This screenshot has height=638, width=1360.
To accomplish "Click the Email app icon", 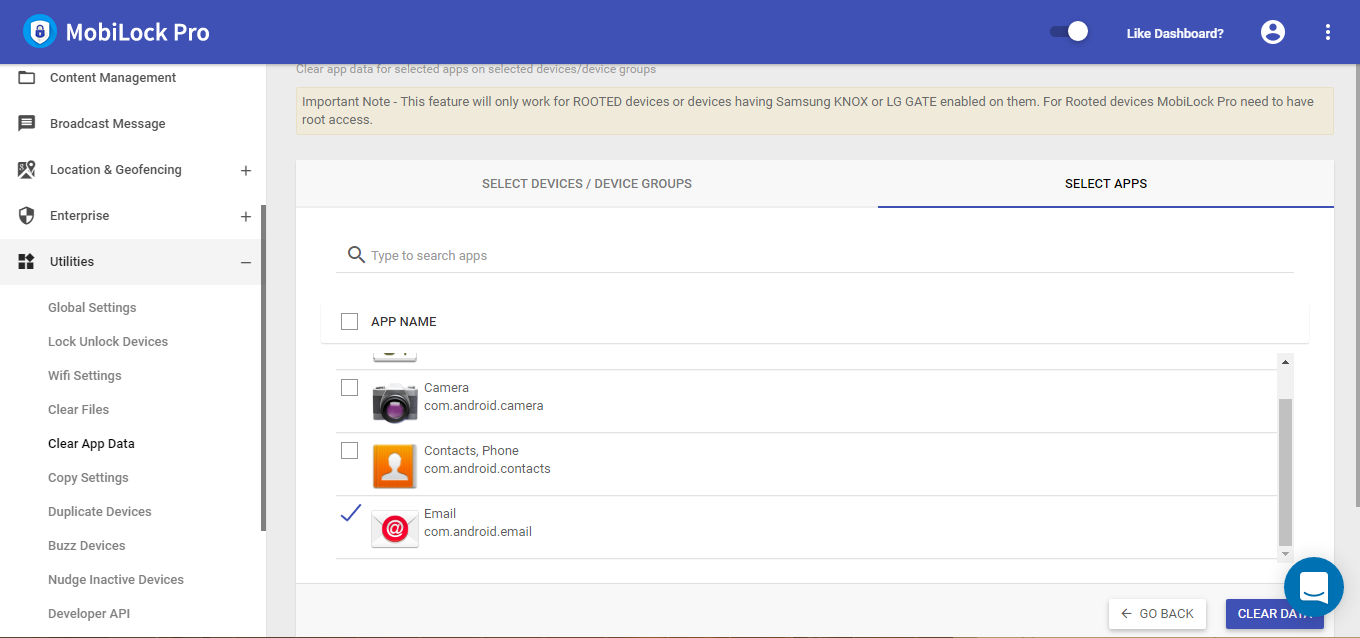I will [395, 529].
